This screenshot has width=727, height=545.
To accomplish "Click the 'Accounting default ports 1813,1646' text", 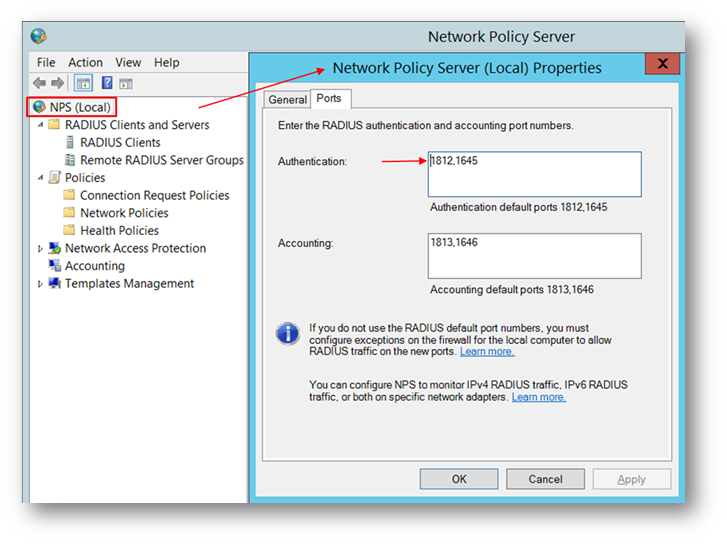I will pos(511,289).
